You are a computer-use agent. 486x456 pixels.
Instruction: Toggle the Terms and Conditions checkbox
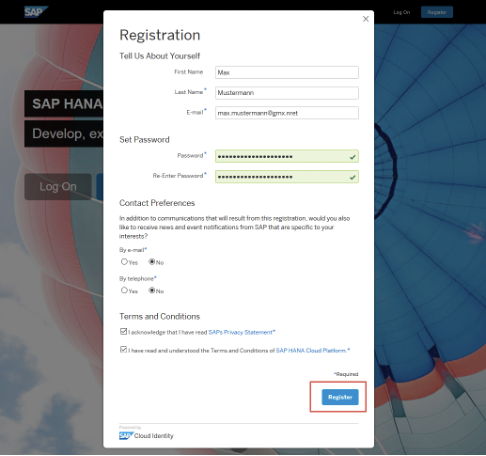click(x=123, y=350)
